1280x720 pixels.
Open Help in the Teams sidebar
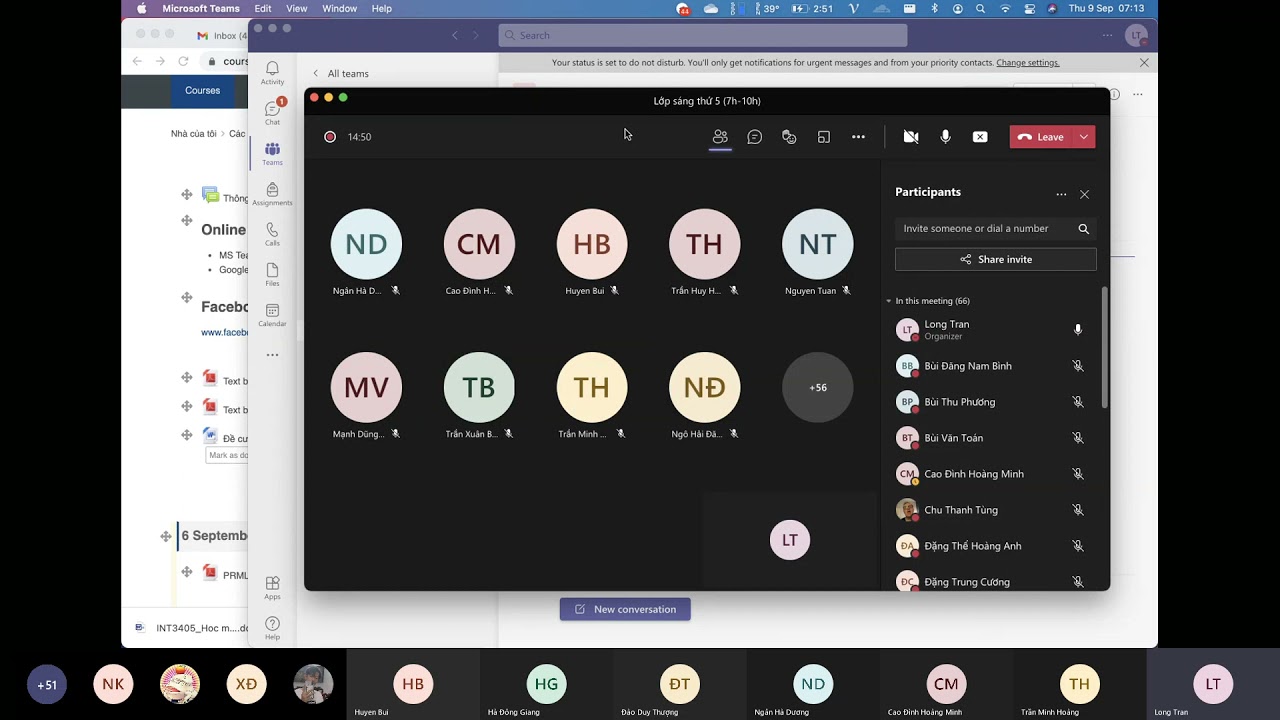pyautogui.click(x=272, y=628)
